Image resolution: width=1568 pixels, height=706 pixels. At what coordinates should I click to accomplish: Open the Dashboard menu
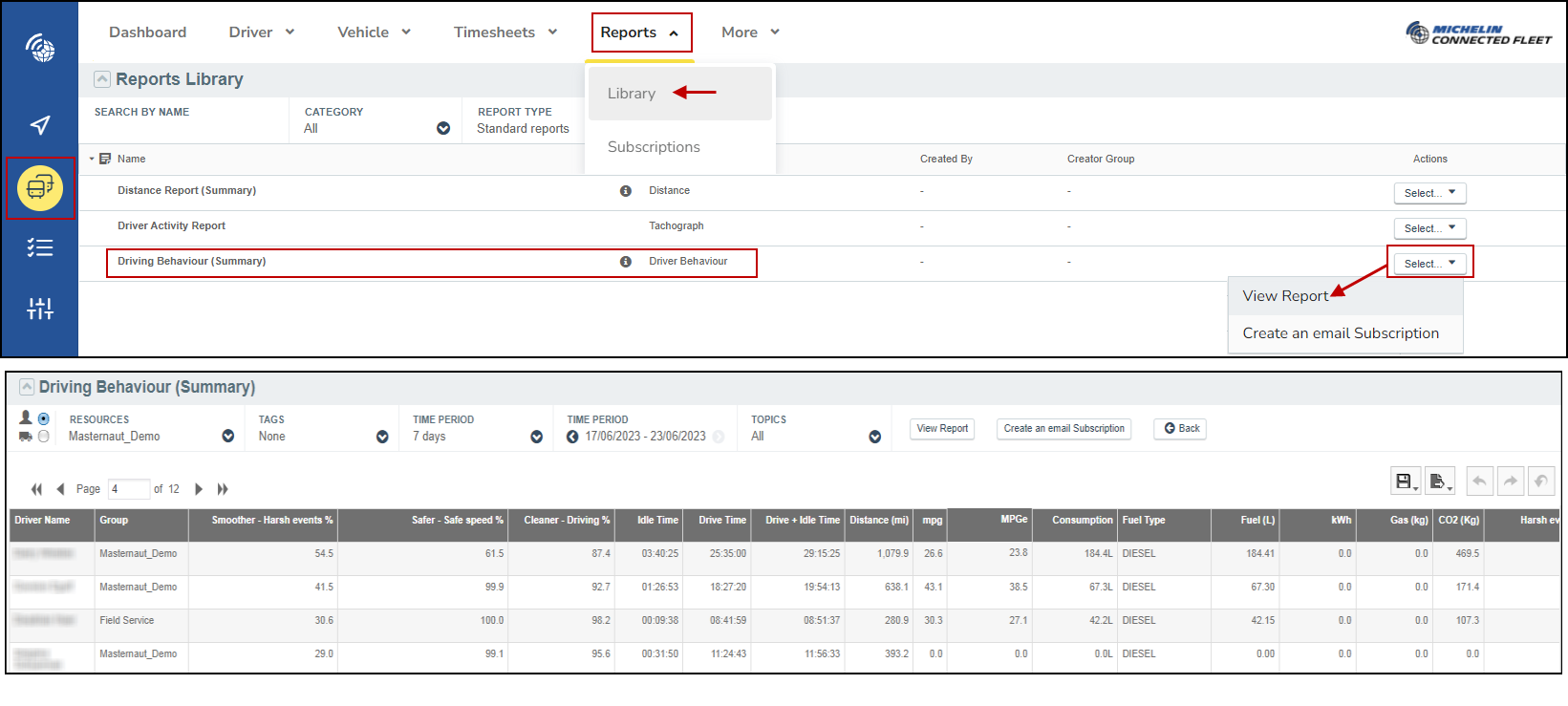point(148,32)
